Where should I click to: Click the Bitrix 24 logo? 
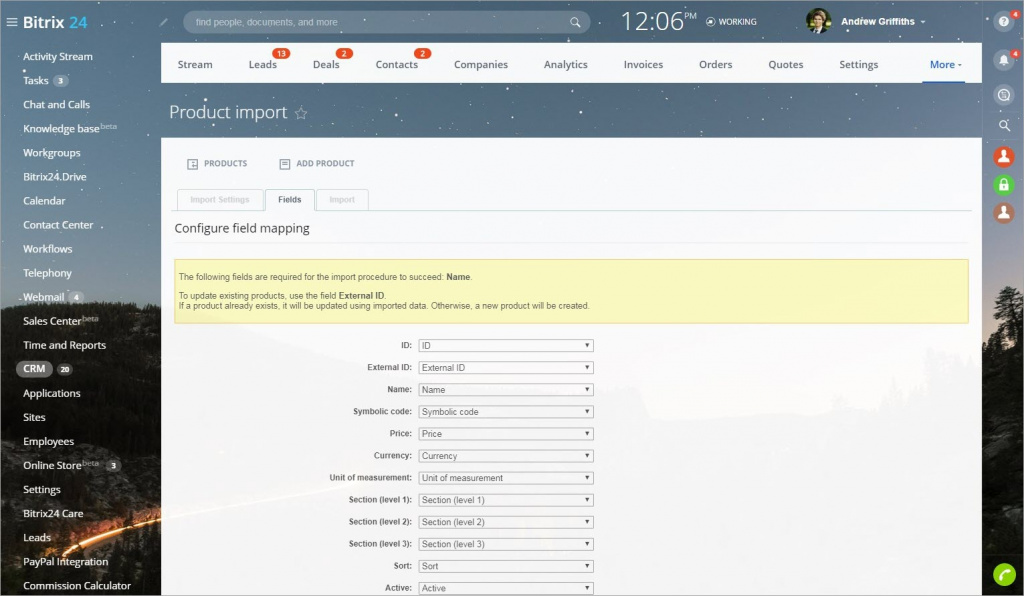[55, 22]
